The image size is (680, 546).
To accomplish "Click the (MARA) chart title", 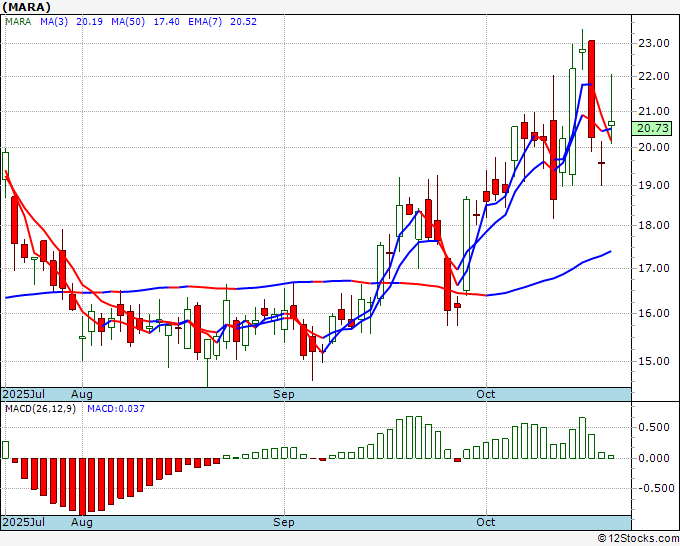I will 27,7.
